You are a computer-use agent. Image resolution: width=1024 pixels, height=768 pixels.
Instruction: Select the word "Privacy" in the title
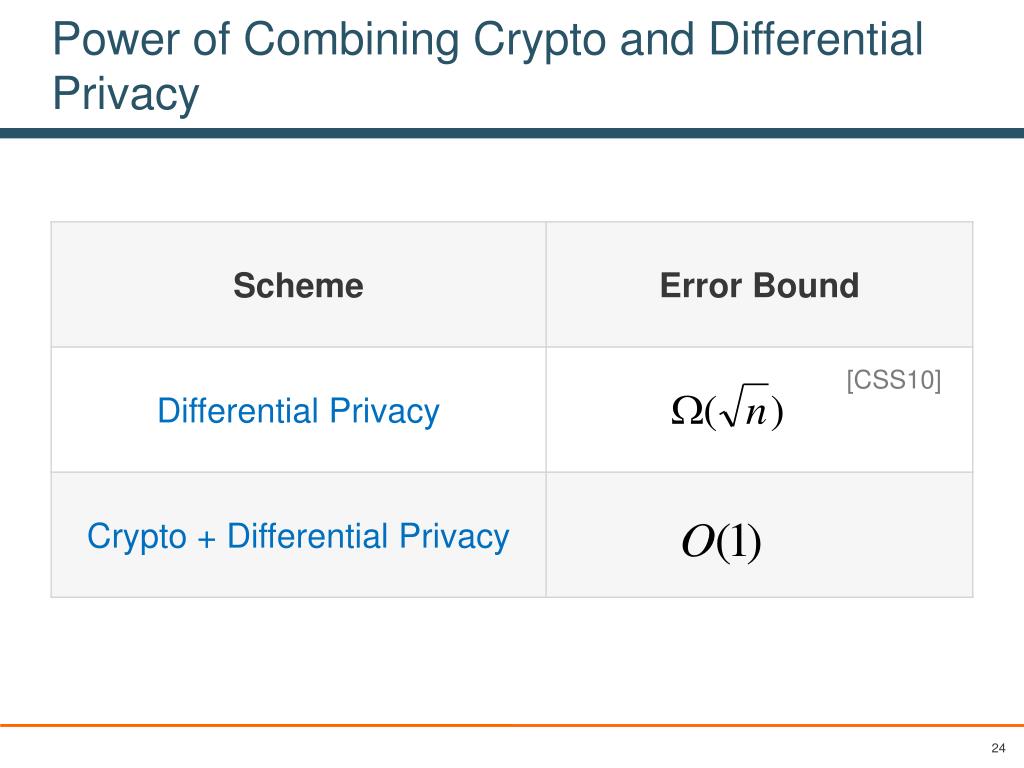pos(125,95)
